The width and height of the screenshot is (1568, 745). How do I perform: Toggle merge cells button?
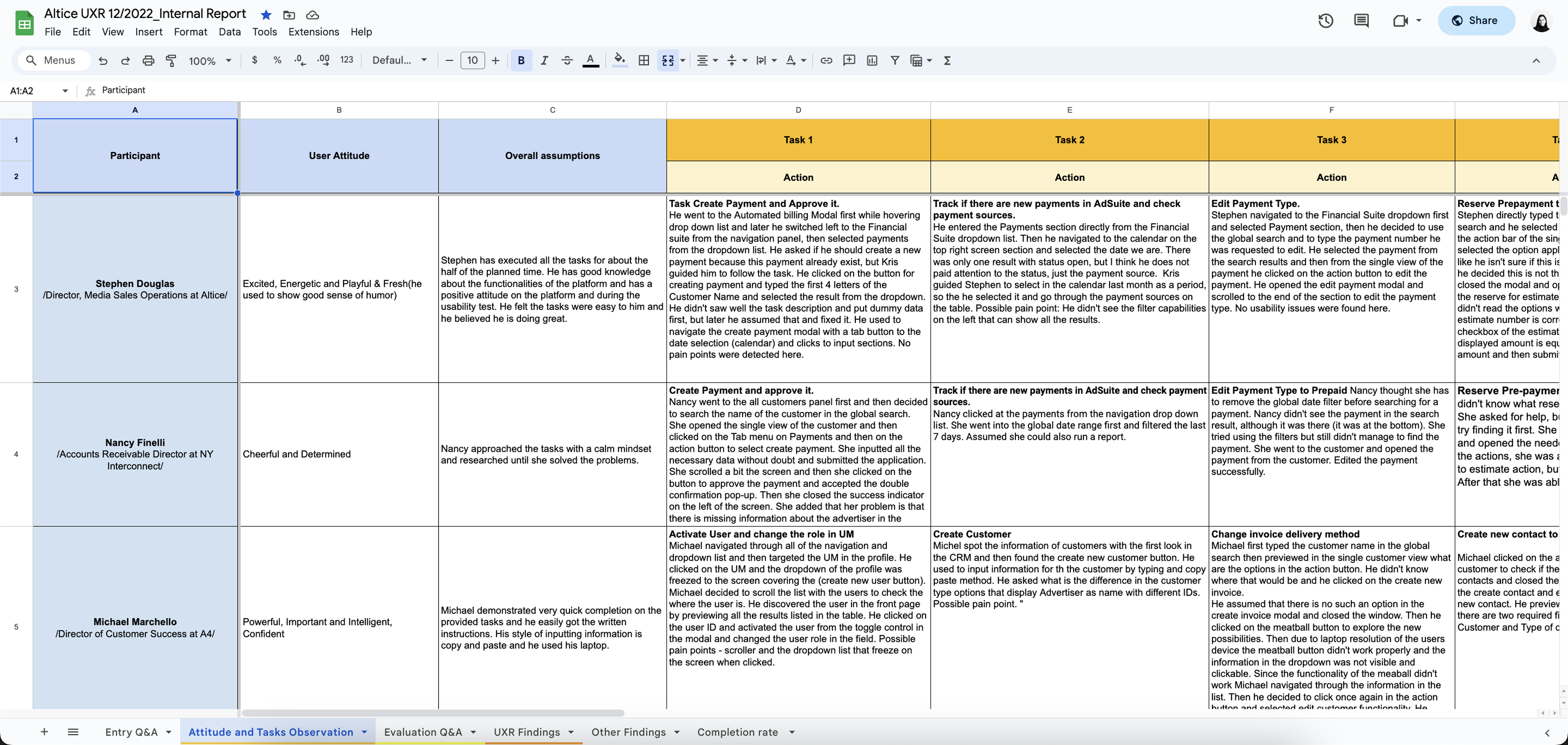[x=668, y=60]
